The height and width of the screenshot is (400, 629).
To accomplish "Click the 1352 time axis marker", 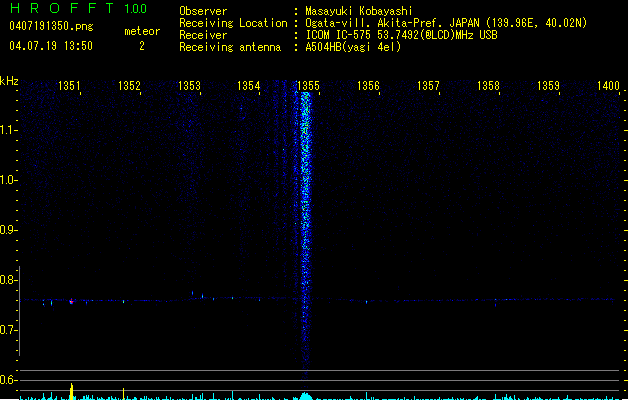I will coord(129,85).
